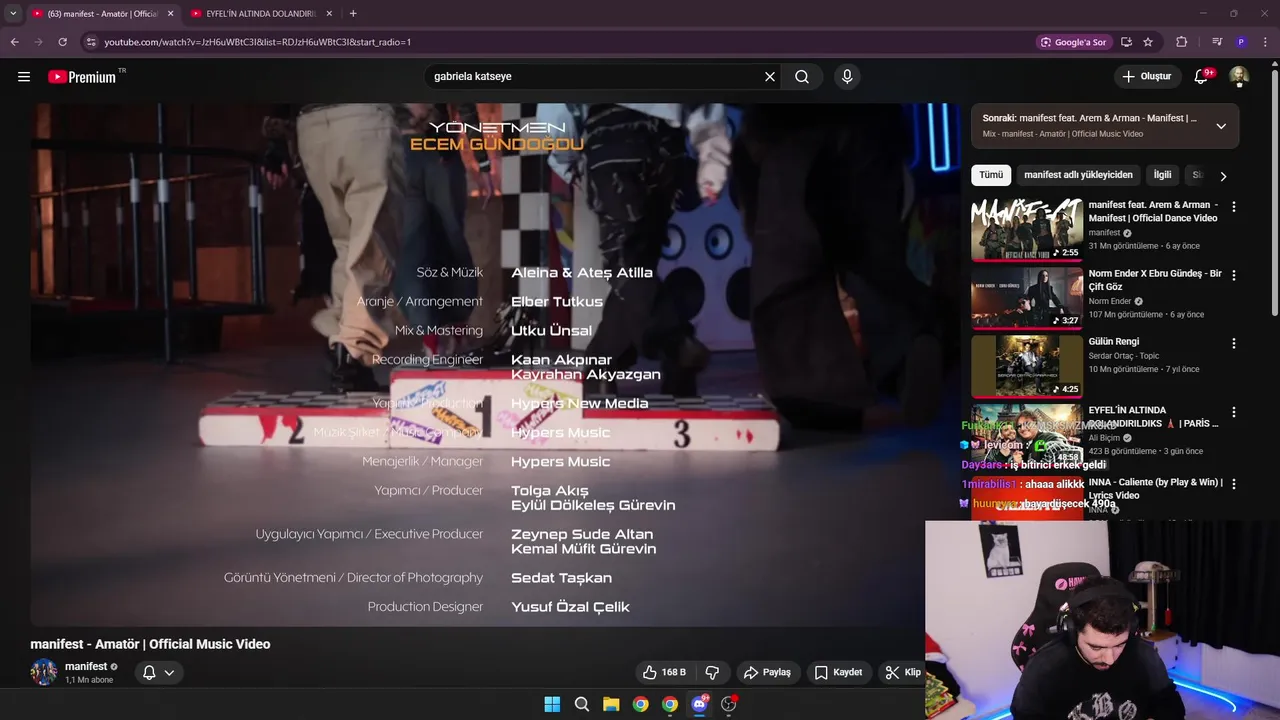The width and height of the screenshot is (1280, 720).
Task: Close the 'manifest - Amatör' browser tab
Action: 170,14
